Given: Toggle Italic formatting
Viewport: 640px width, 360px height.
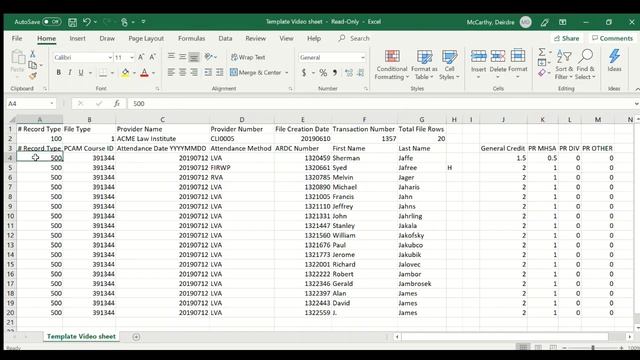Looking at the screenshot, I should pyautogui.click(x=70, y=73).
